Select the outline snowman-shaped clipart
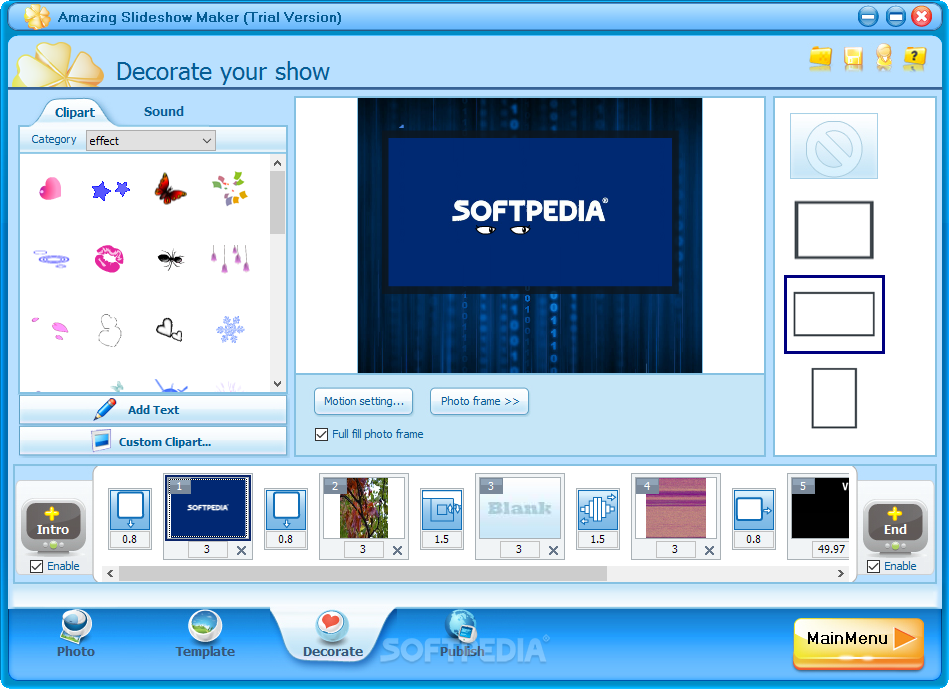949x689 pixels. pos(110,330)
